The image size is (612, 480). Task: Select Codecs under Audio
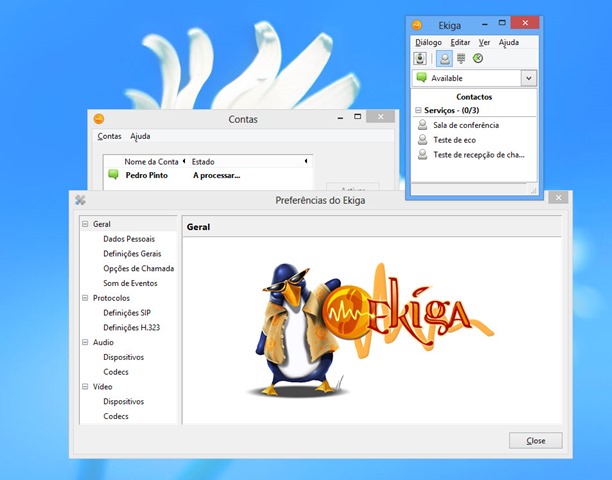(116, 372)
